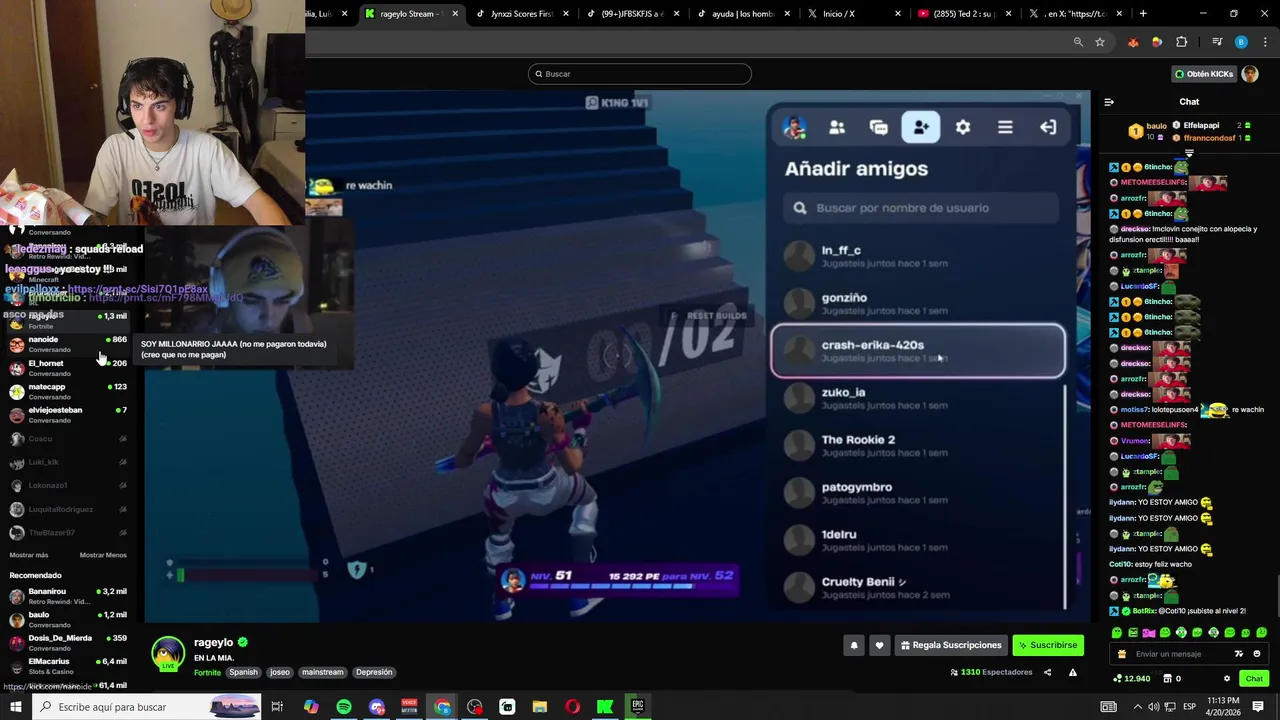Click the translate icon in chat input

(1240, 654)
